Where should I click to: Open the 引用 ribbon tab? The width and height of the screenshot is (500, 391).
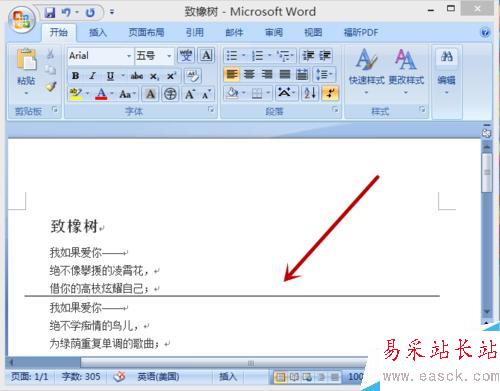(194, 33)
